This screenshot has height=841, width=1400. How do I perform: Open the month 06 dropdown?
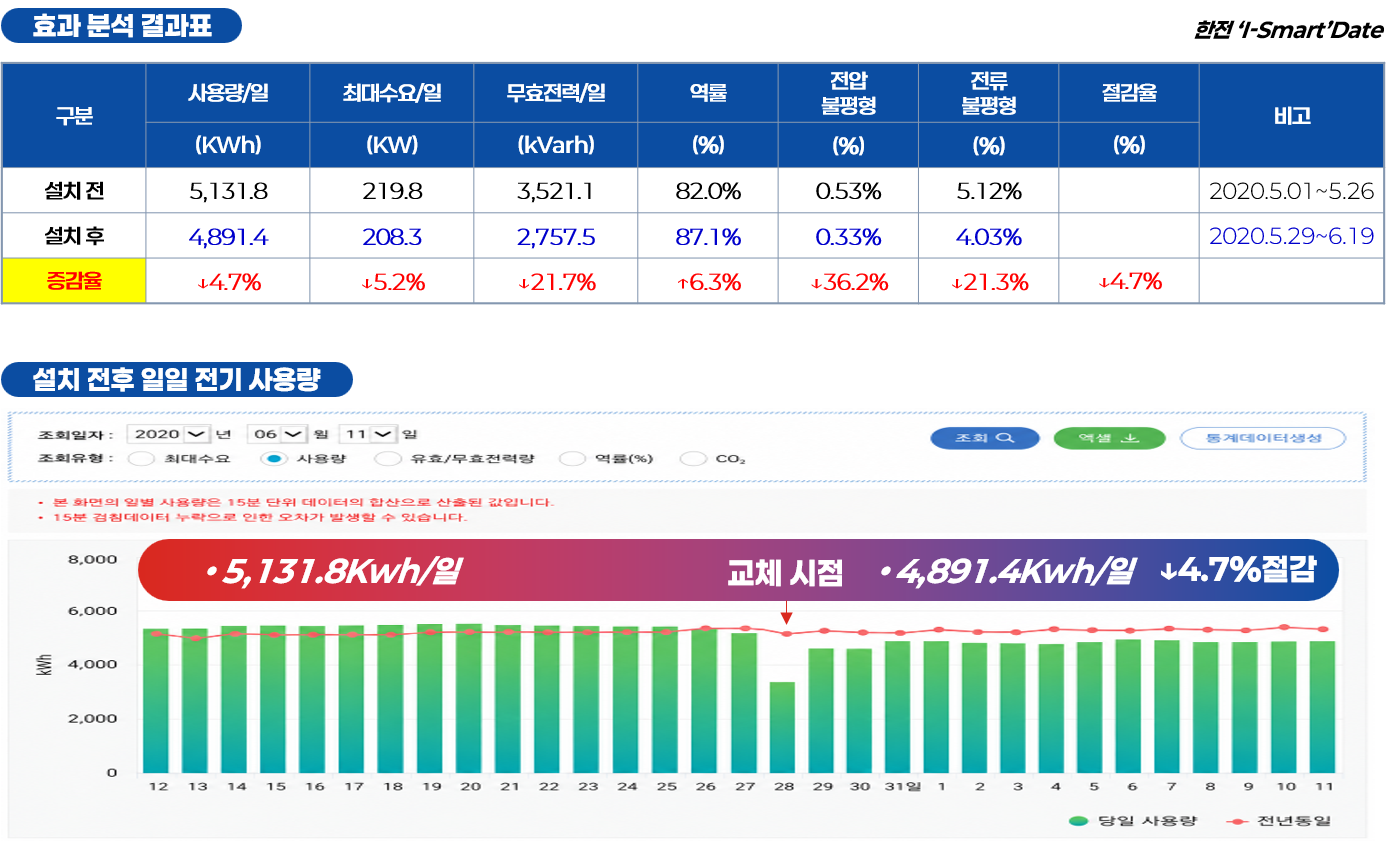(276, 434)
